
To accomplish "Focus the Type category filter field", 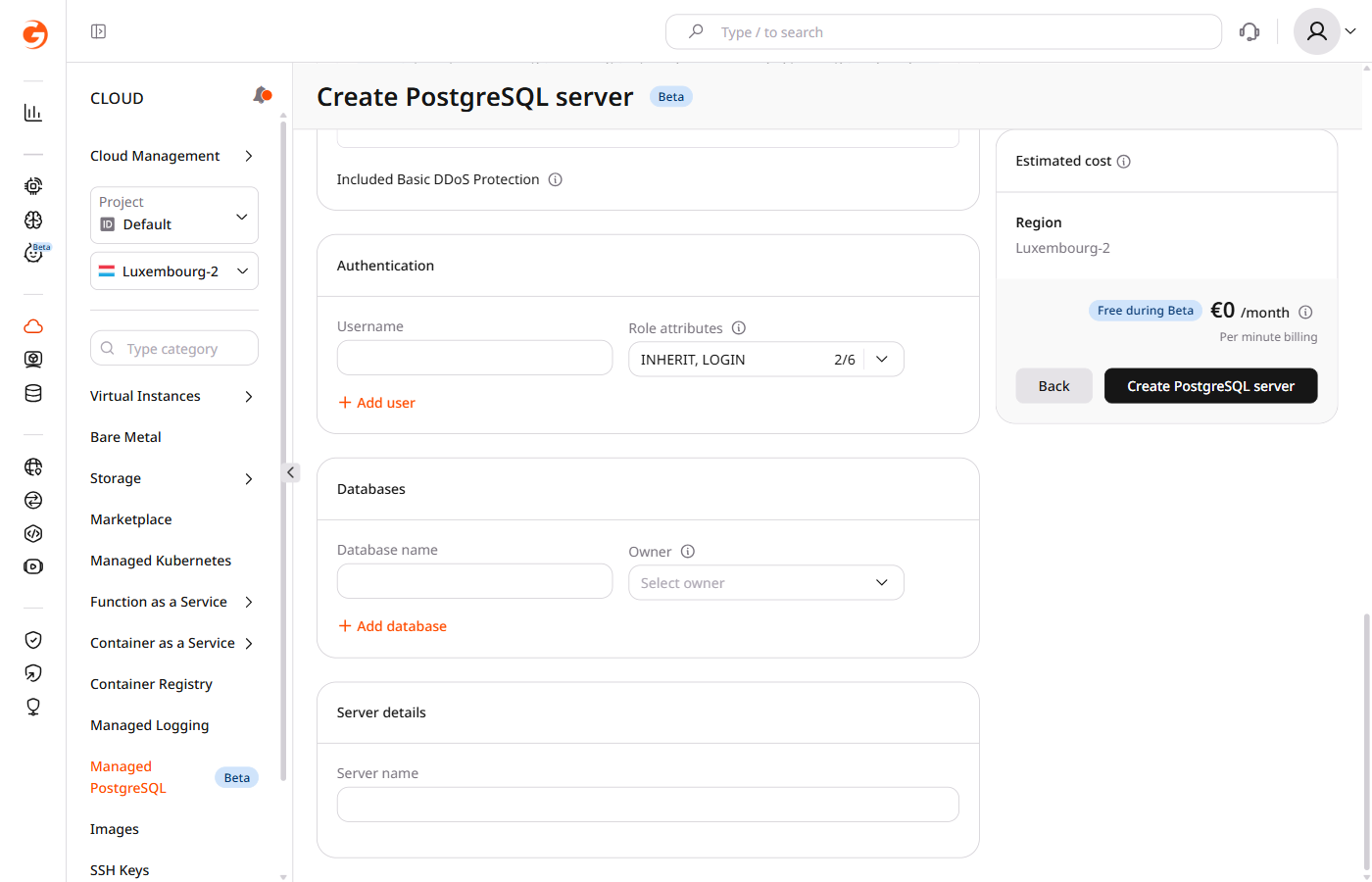I will coord(174,348).
